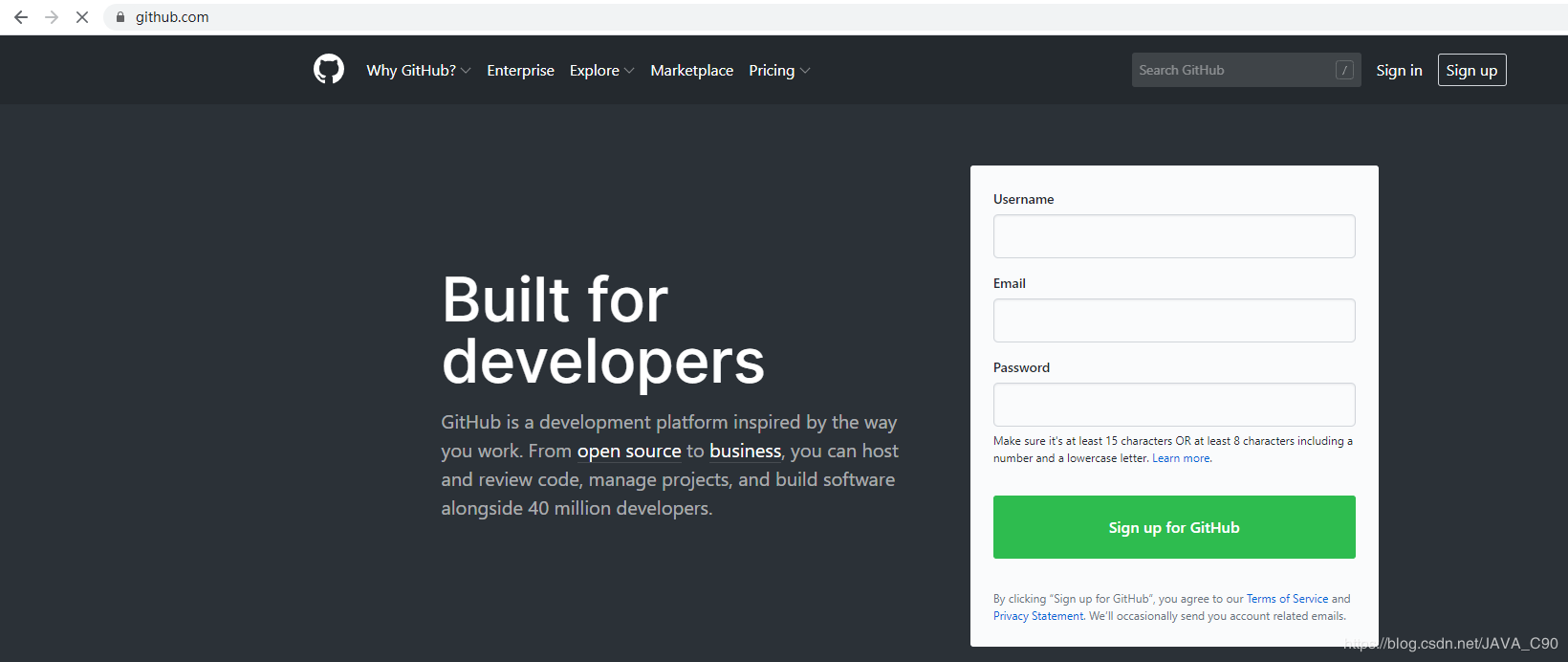Click the browser forward arrow
Image resolution: width=1568 pixels, height=662 pixels.
click(52, 17)
